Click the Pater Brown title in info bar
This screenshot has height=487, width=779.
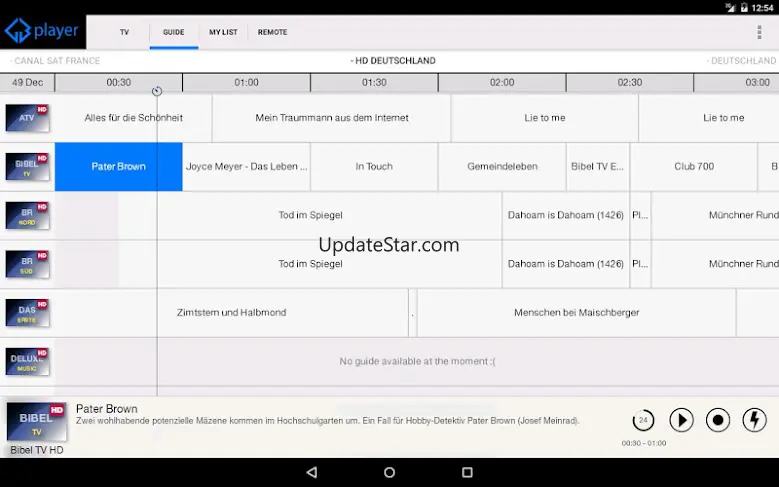point(107,408)
